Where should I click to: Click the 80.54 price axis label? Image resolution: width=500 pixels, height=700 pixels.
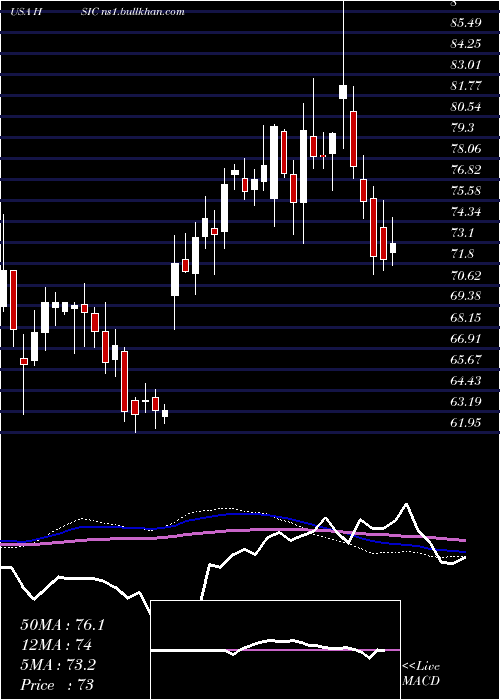pos(466,106)
